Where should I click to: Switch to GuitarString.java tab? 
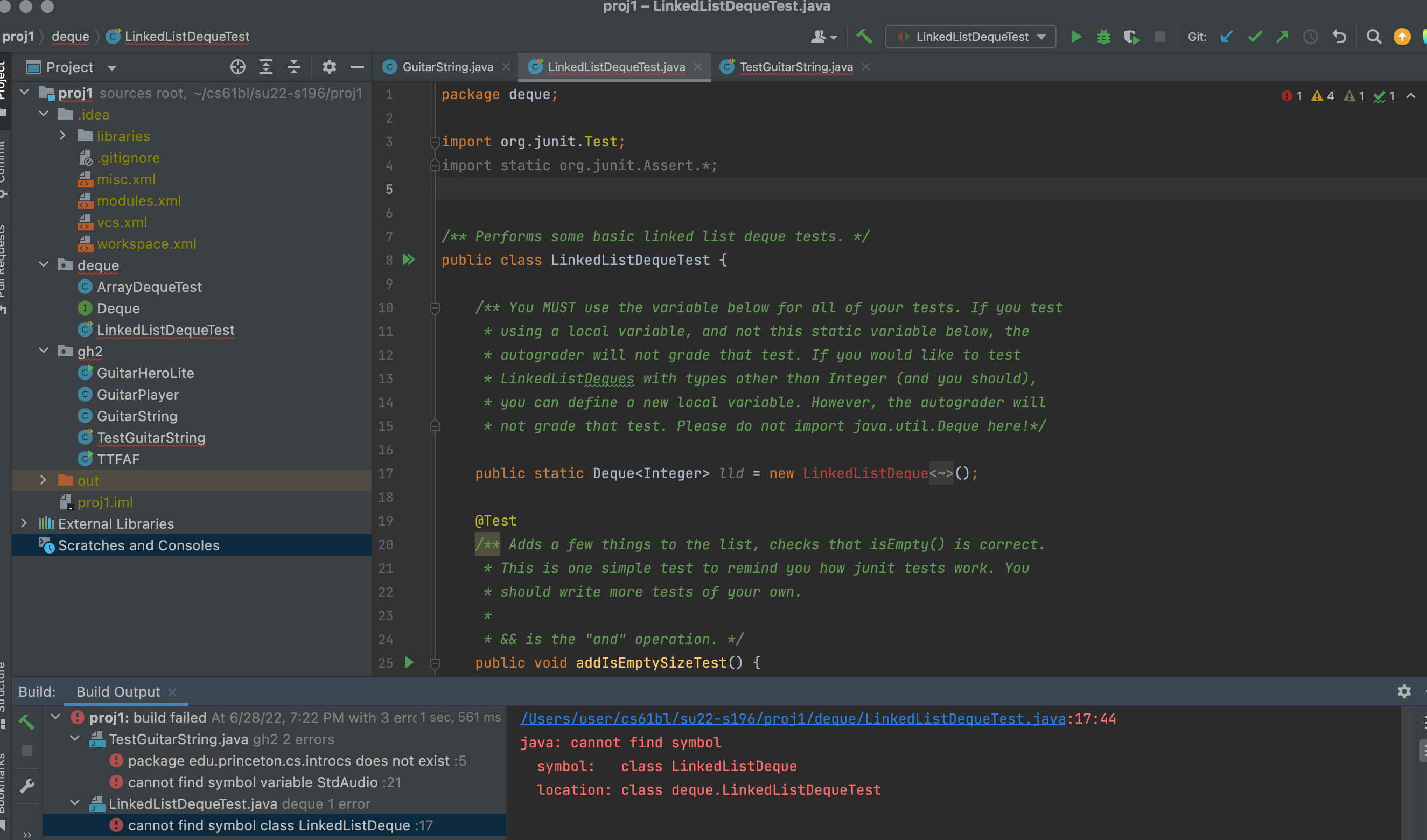pyautogui.click(x=447, y=67)
